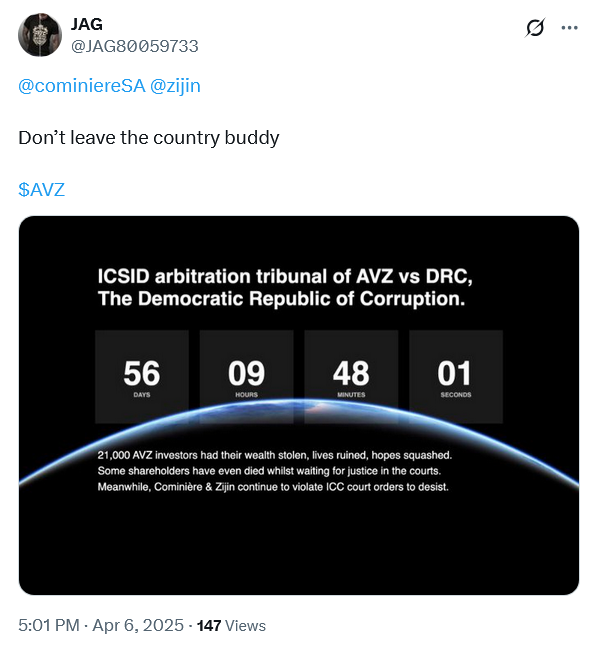Click the 48 minutes countdown box
598x646 pixels.
tap(351, 377)
